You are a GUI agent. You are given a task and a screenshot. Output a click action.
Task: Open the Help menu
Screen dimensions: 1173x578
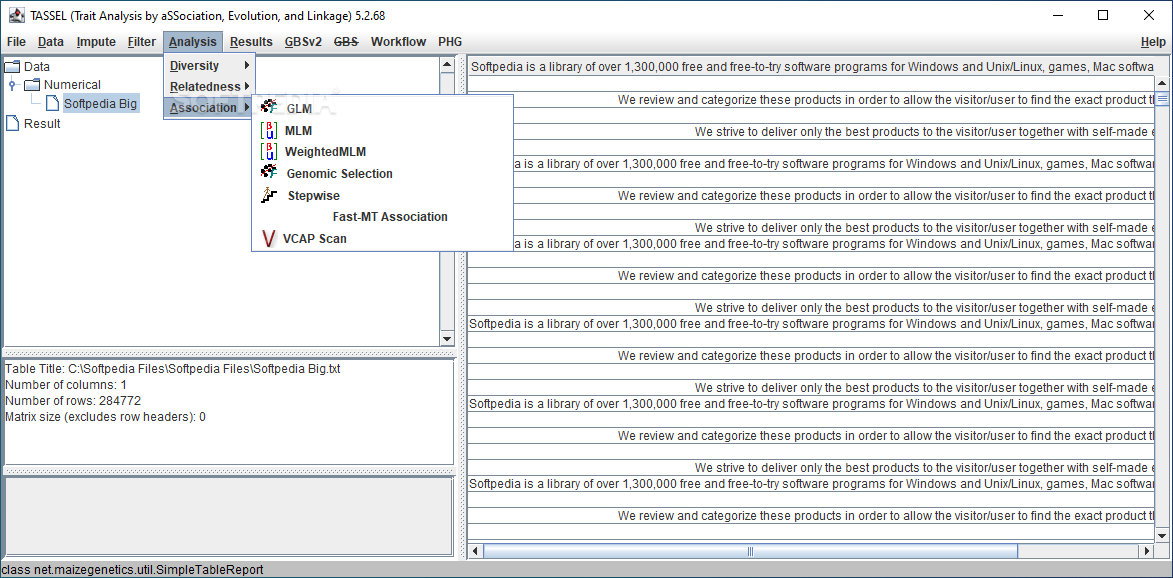click(x=1153, y=42)
